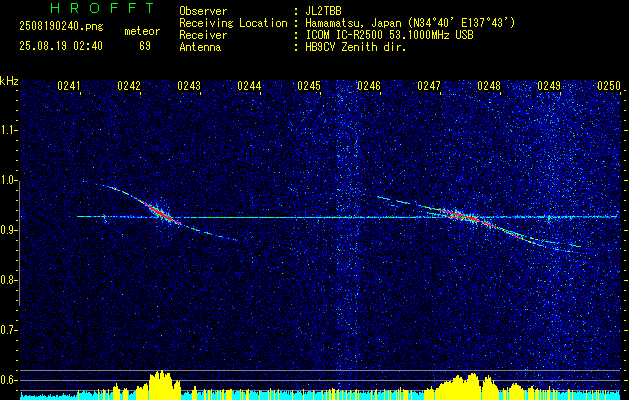
Task: Click the HROFFT title text
Action: pyautogui.click(x=102, y=8)
